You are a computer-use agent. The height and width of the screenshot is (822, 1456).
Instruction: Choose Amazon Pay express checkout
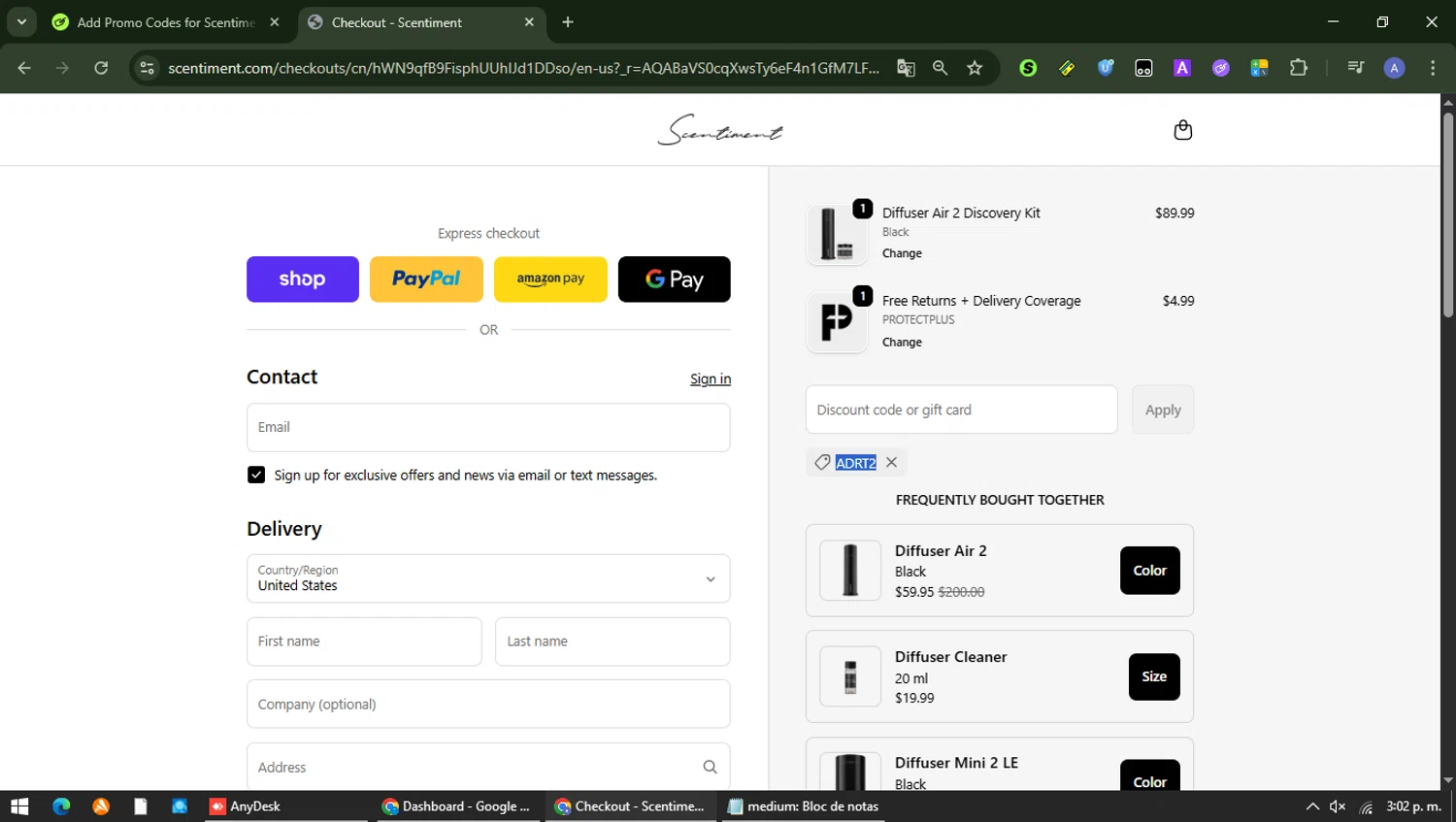(x=550, y=279)
